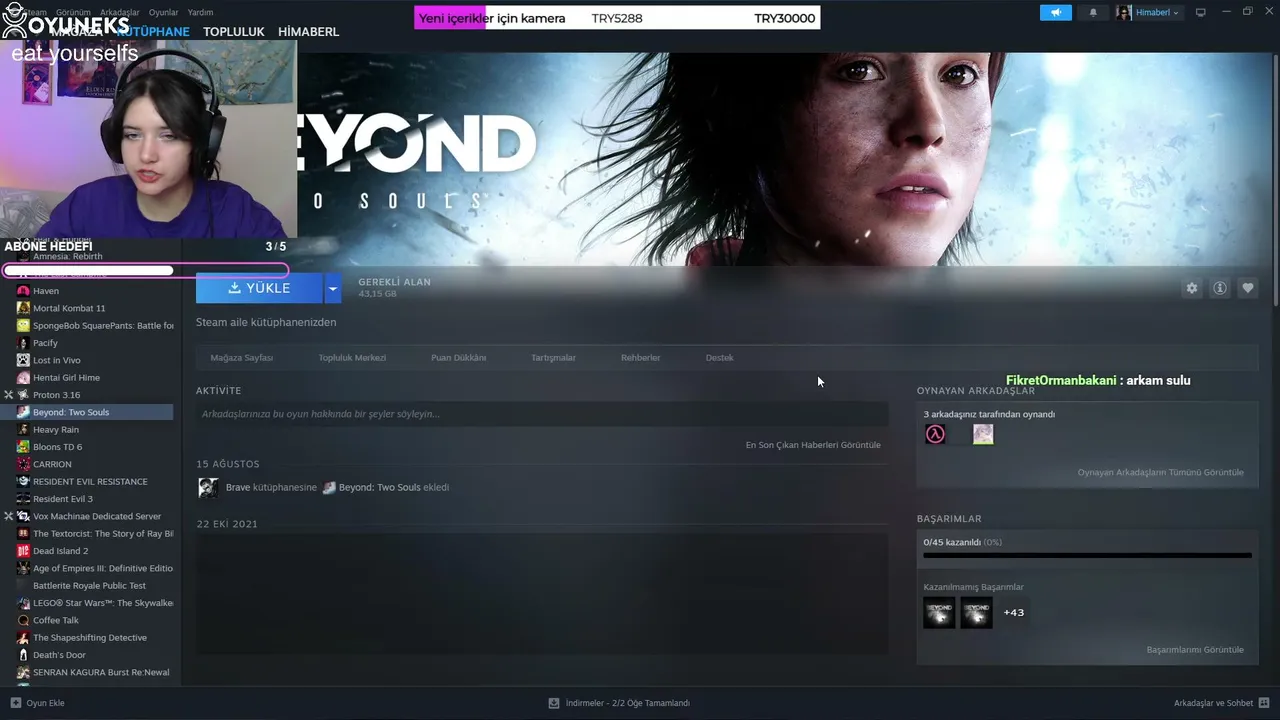Open the Tartışmalar tab
Screen dimensions: 1280x720
click(x=553, y=358)
